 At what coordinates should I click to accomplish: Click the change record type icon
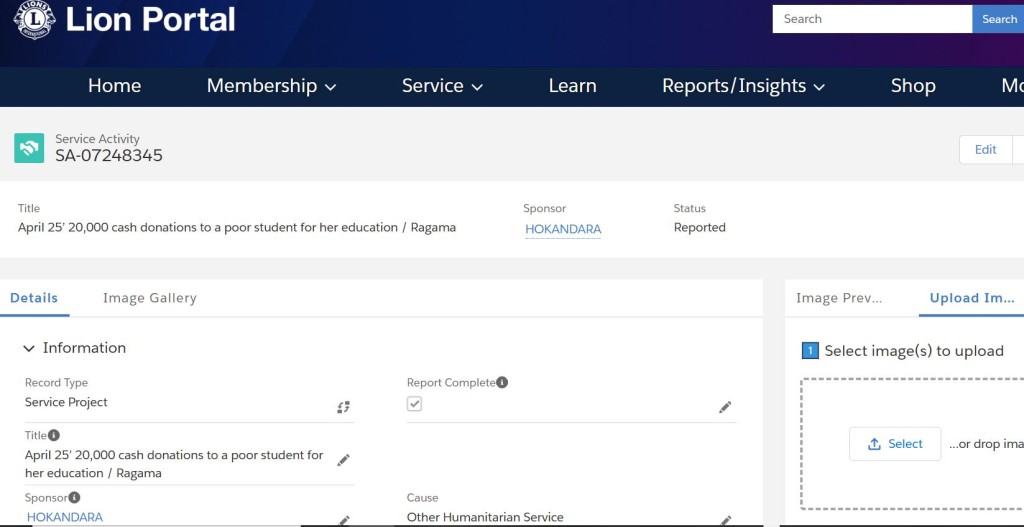pyautogui.click(x=344, y=407)
